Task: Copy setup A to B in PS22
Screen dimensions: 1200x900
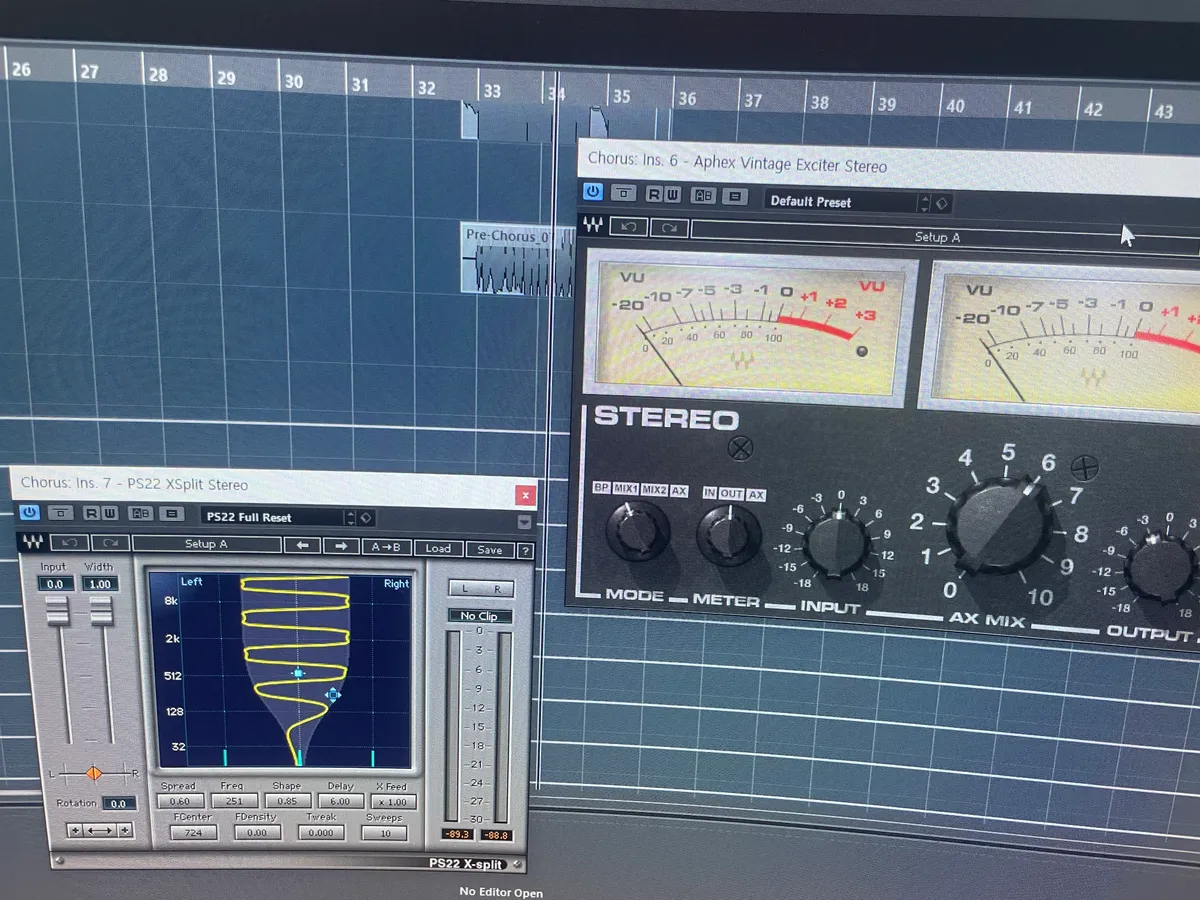Action: click(386, 547)
